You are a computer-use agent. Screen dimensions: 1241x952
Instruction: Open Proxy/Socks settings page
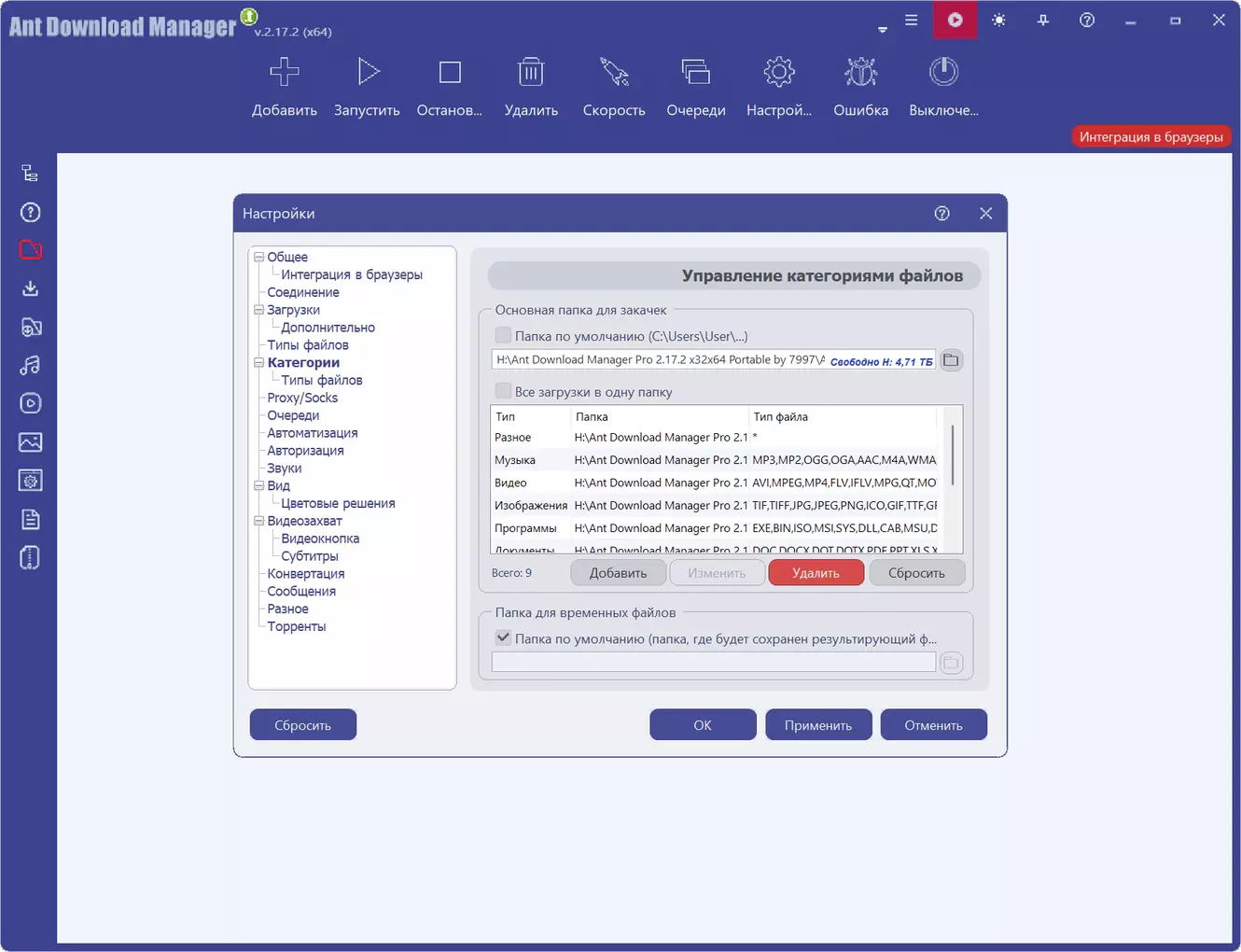(302, 398)
